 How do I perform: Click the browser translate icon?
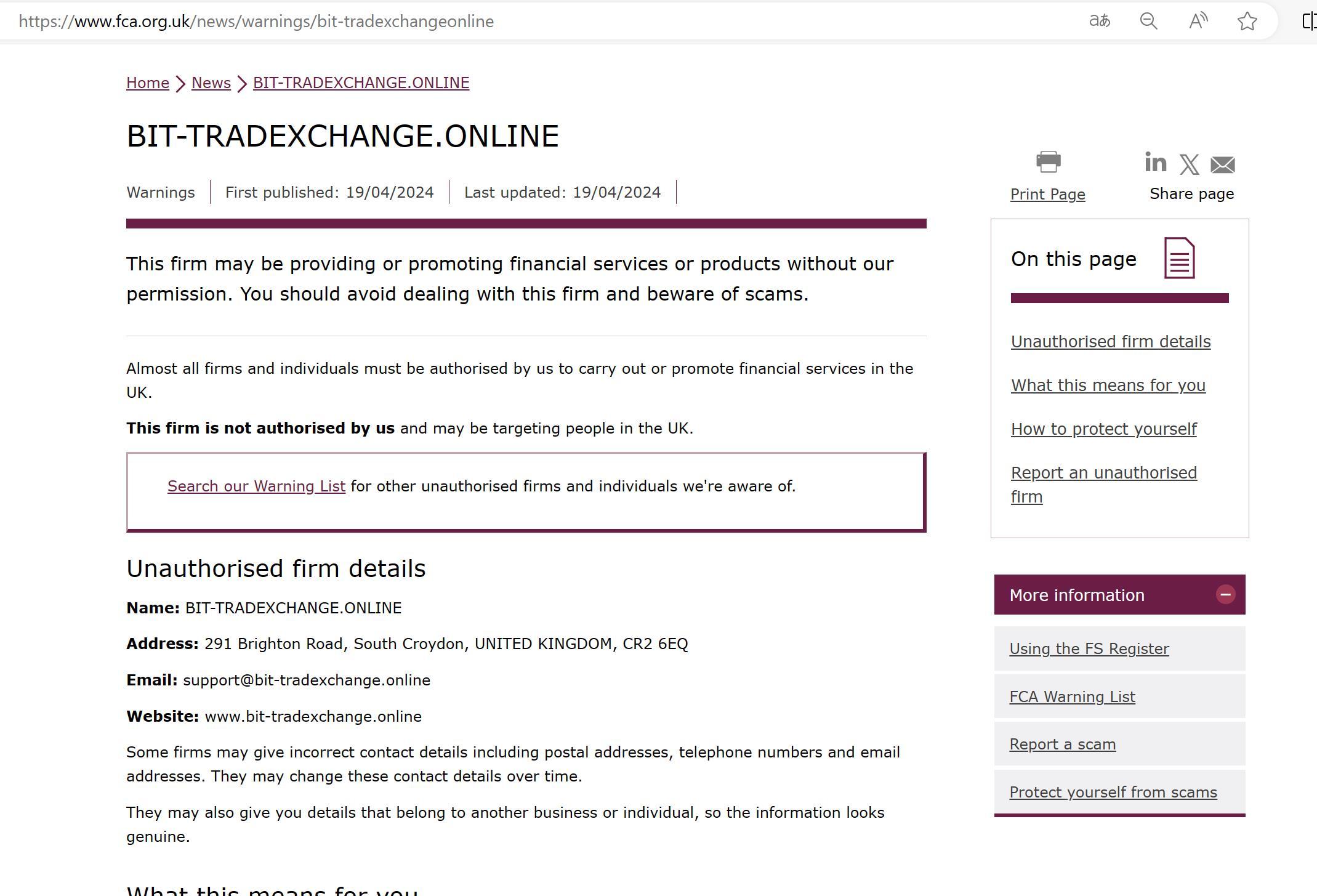tap(1100, 22)
